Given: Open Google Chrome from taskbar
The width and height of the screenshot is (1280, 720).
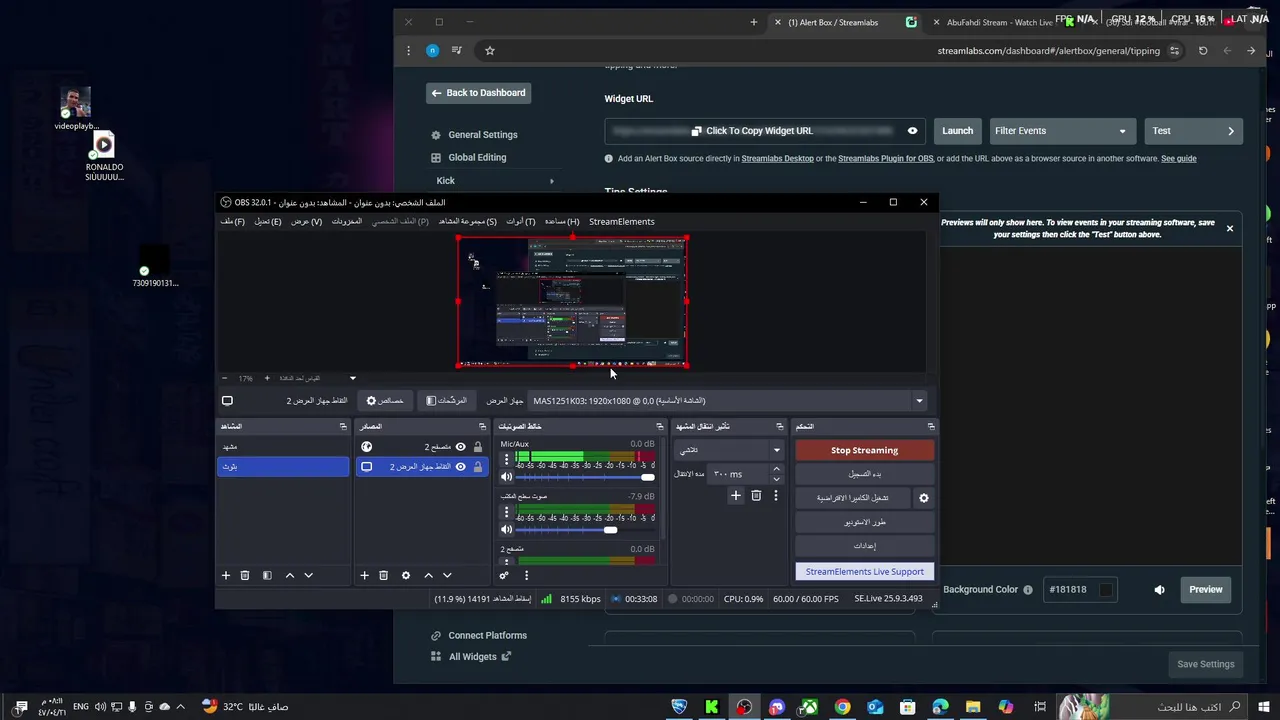Looking at the screenshot, I should point(842,707).
